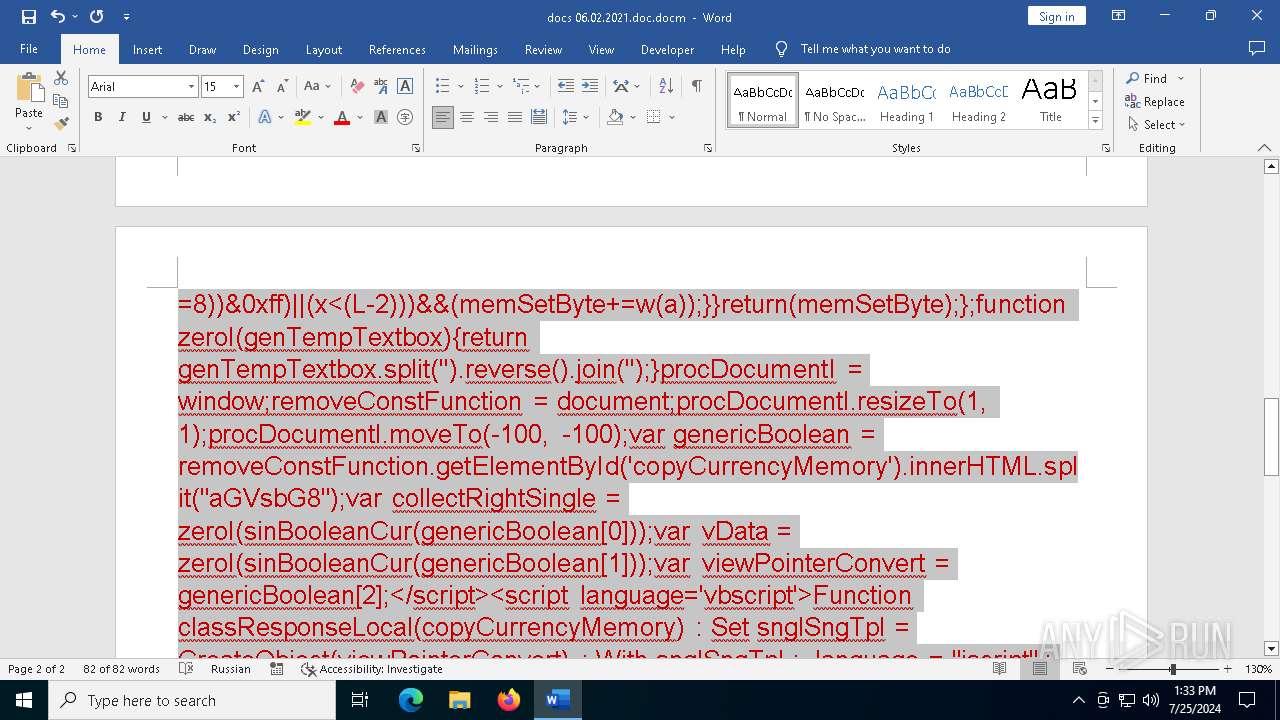The image size is (1280, 720).
Task: Click the Sign in button
Action: pyautogui.click(x=1056, y=16)
